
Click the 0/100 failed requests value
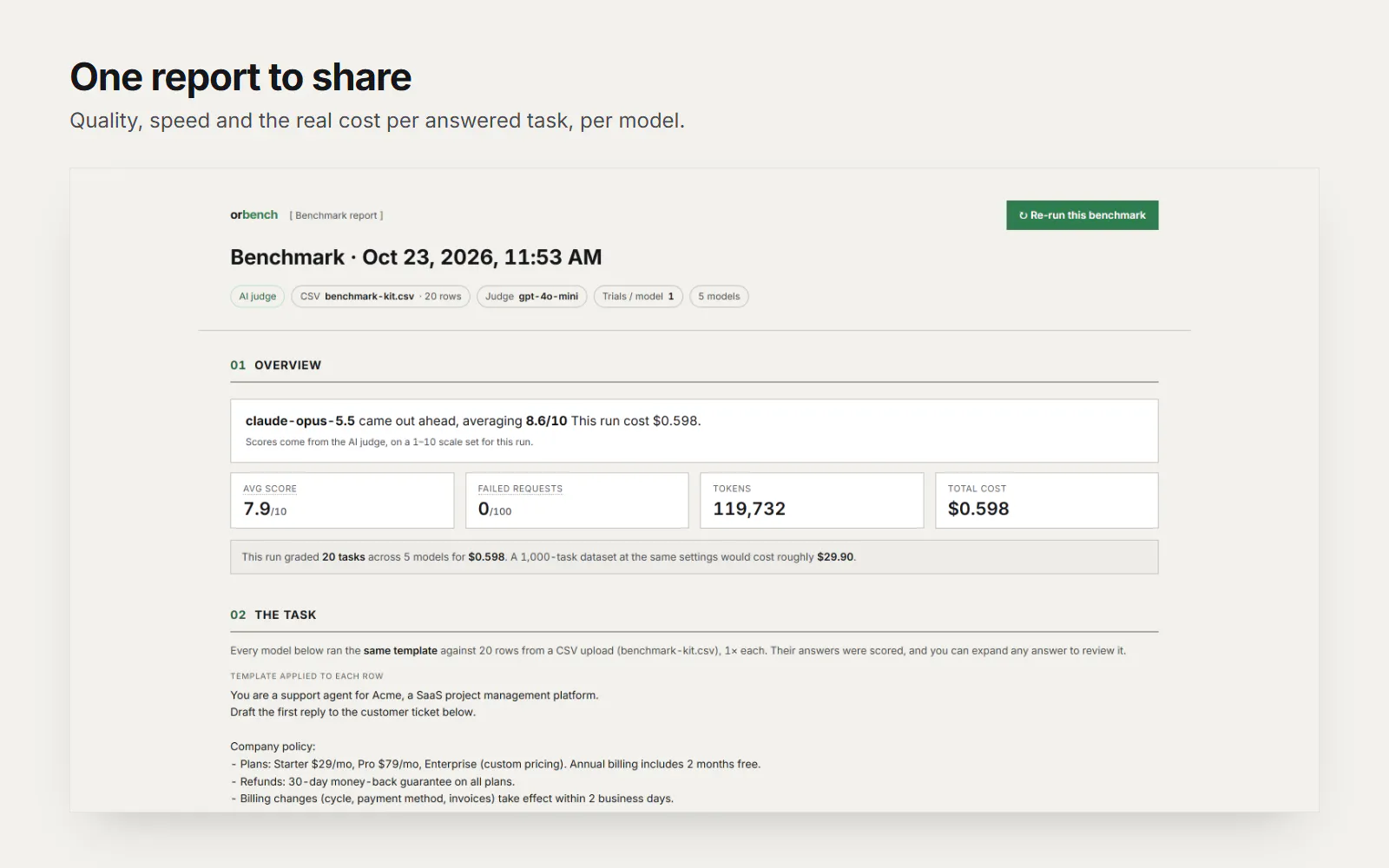(495, 509)
